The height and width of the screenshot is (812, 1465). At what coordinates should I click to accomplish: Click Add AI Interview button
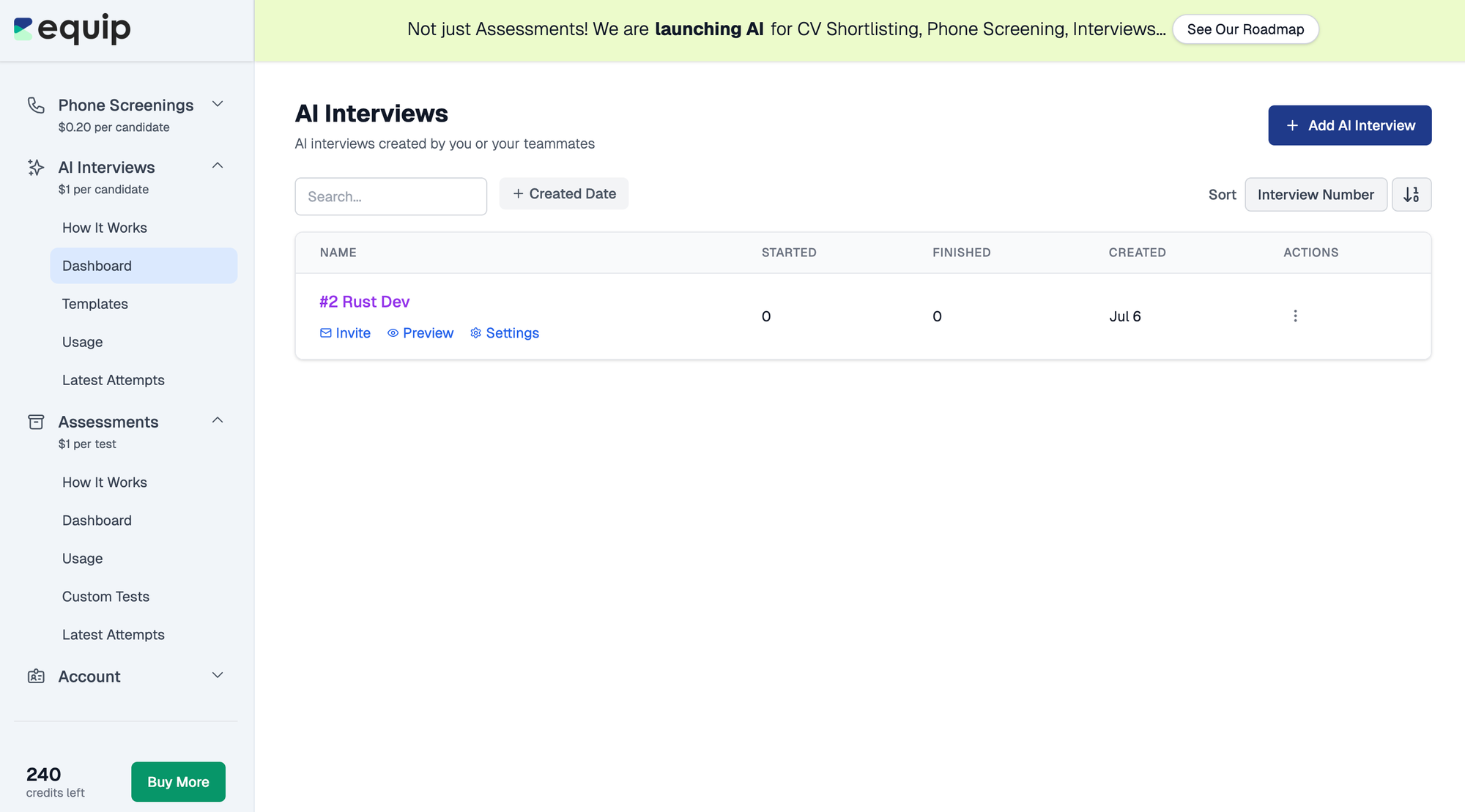1349,125
